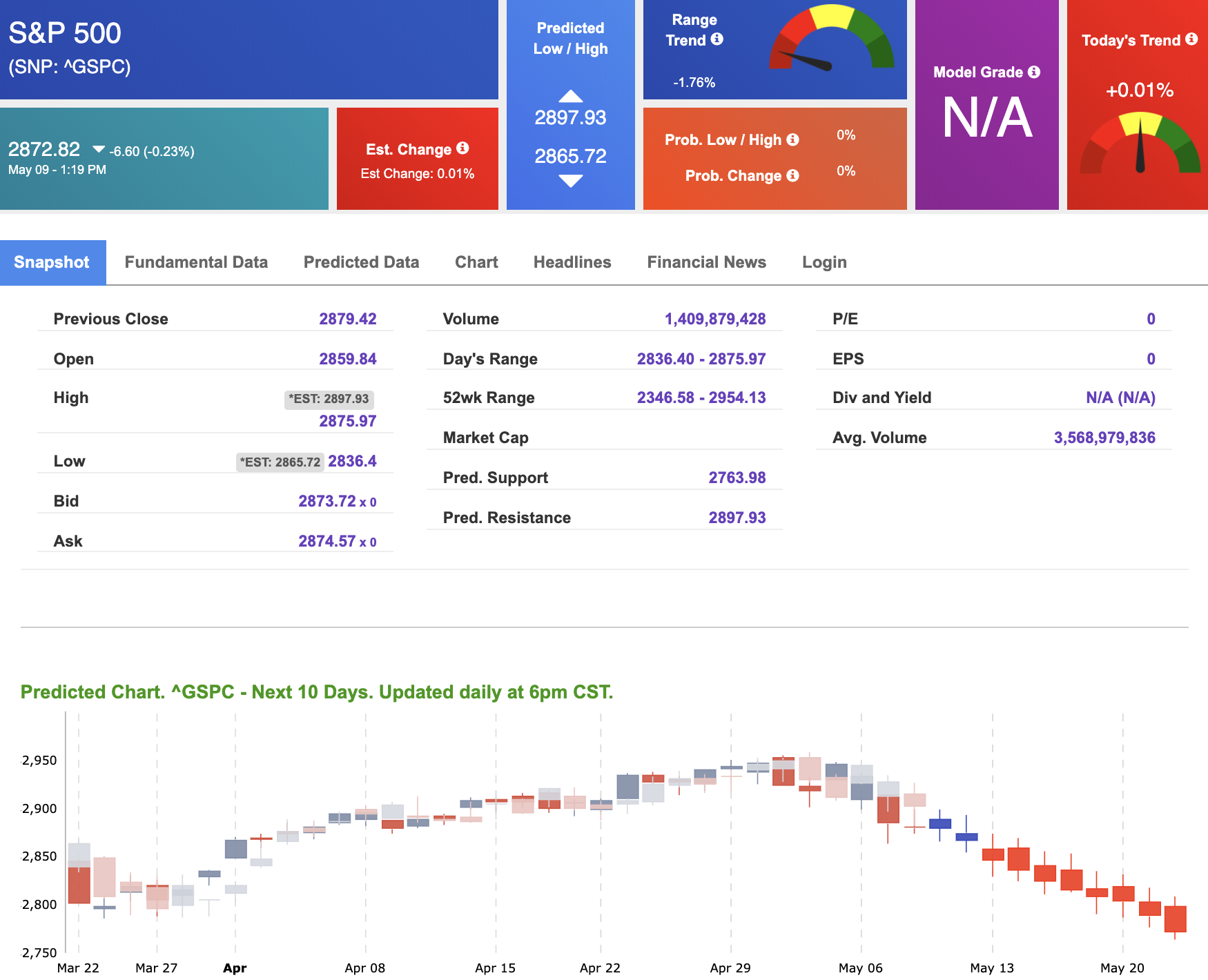Click the current price 2872.82
The image size is (1208, 980).
[44, 149]
